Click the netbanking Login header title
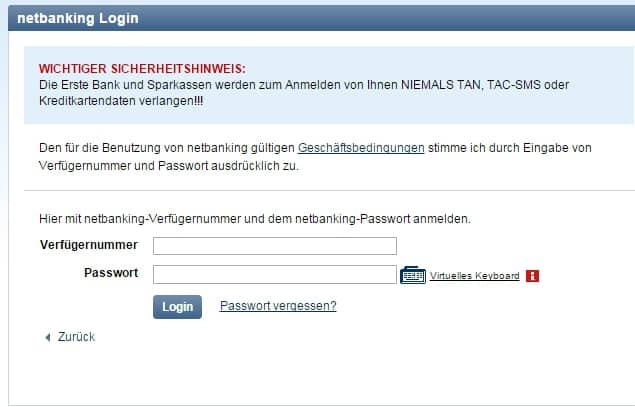Image resolution: width=635 pixels, height=407 pixels. tap(78, 18)
